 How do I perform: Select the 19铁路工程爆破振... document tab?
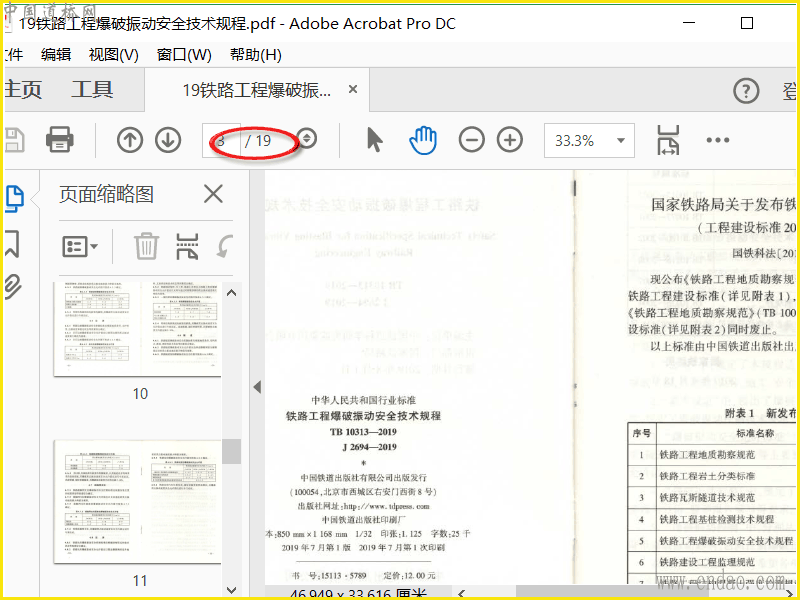click(257, 90)
